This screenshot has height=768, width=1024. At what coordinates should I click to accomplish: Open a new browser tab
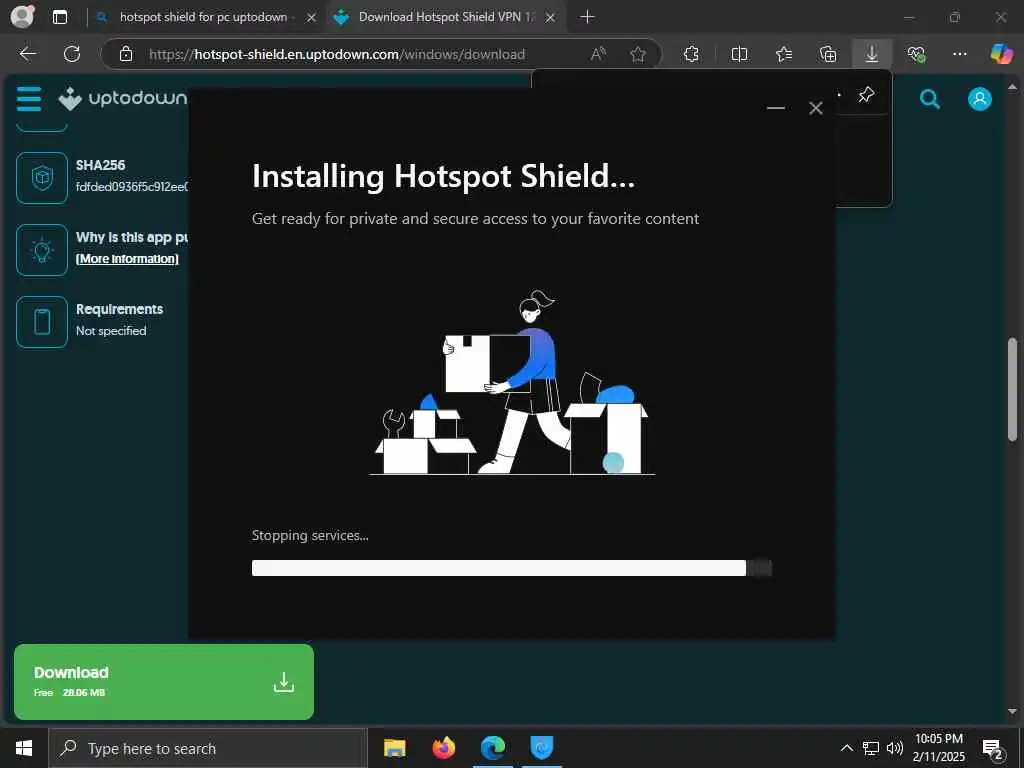click(x=587, y=17)
